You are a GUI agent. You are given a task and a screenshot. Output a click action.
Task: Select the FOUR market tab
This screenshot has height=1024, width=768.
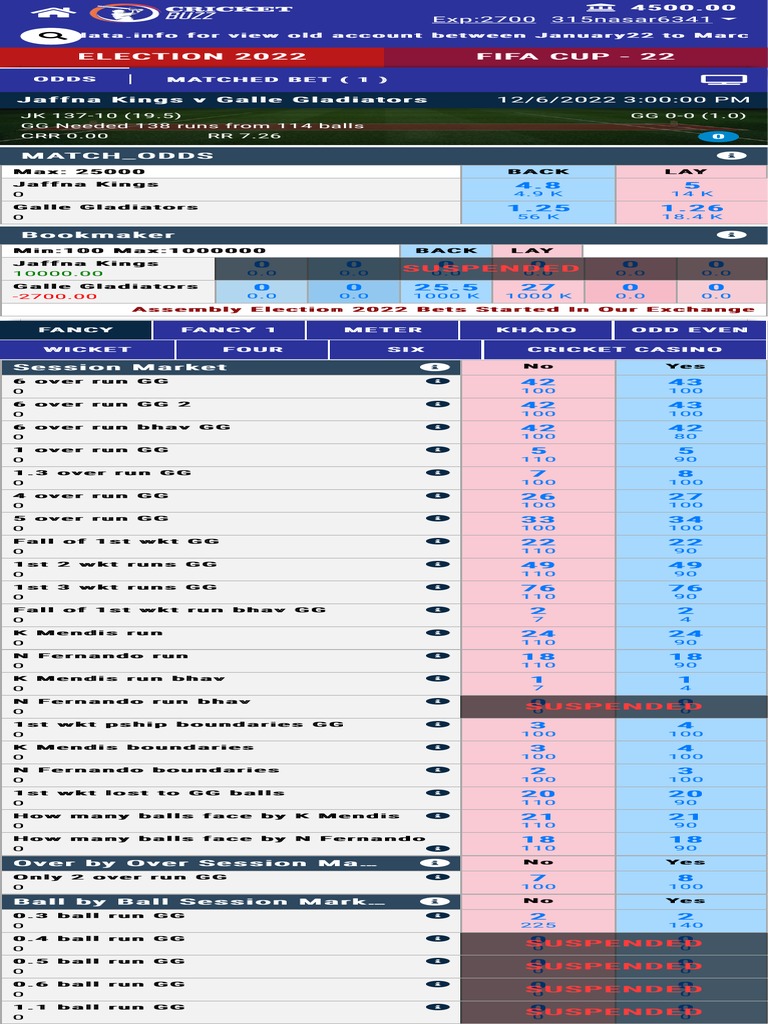coord(252,349)
